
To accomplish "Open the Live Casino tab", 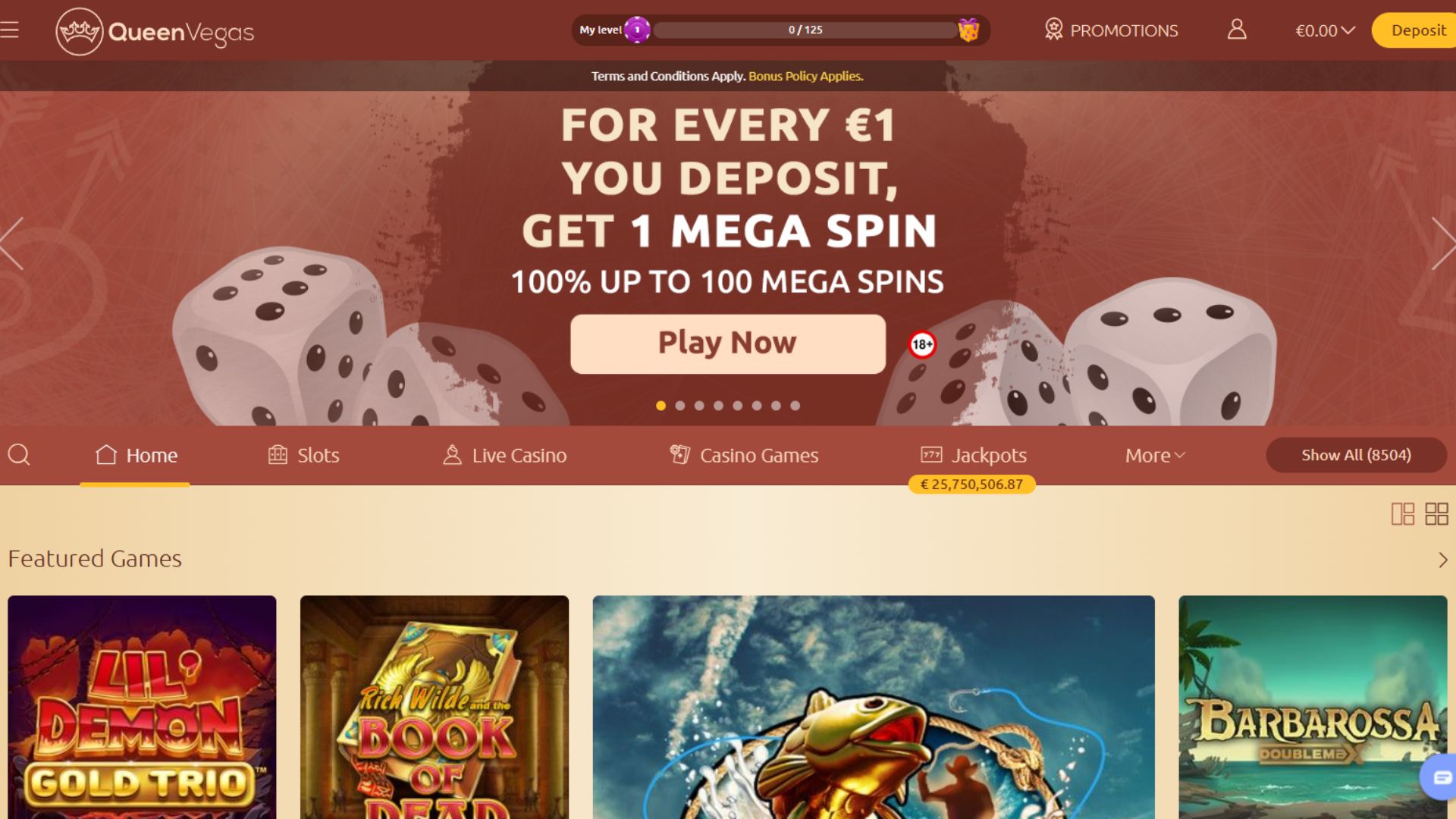I will coord(504,455).
